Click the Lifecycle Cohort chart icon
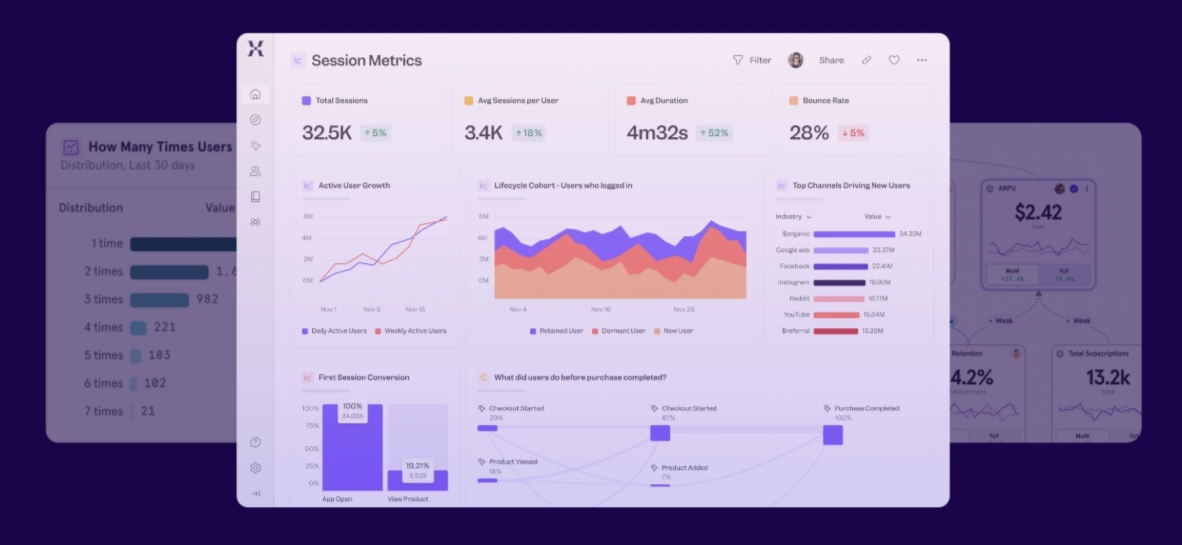 483,185
